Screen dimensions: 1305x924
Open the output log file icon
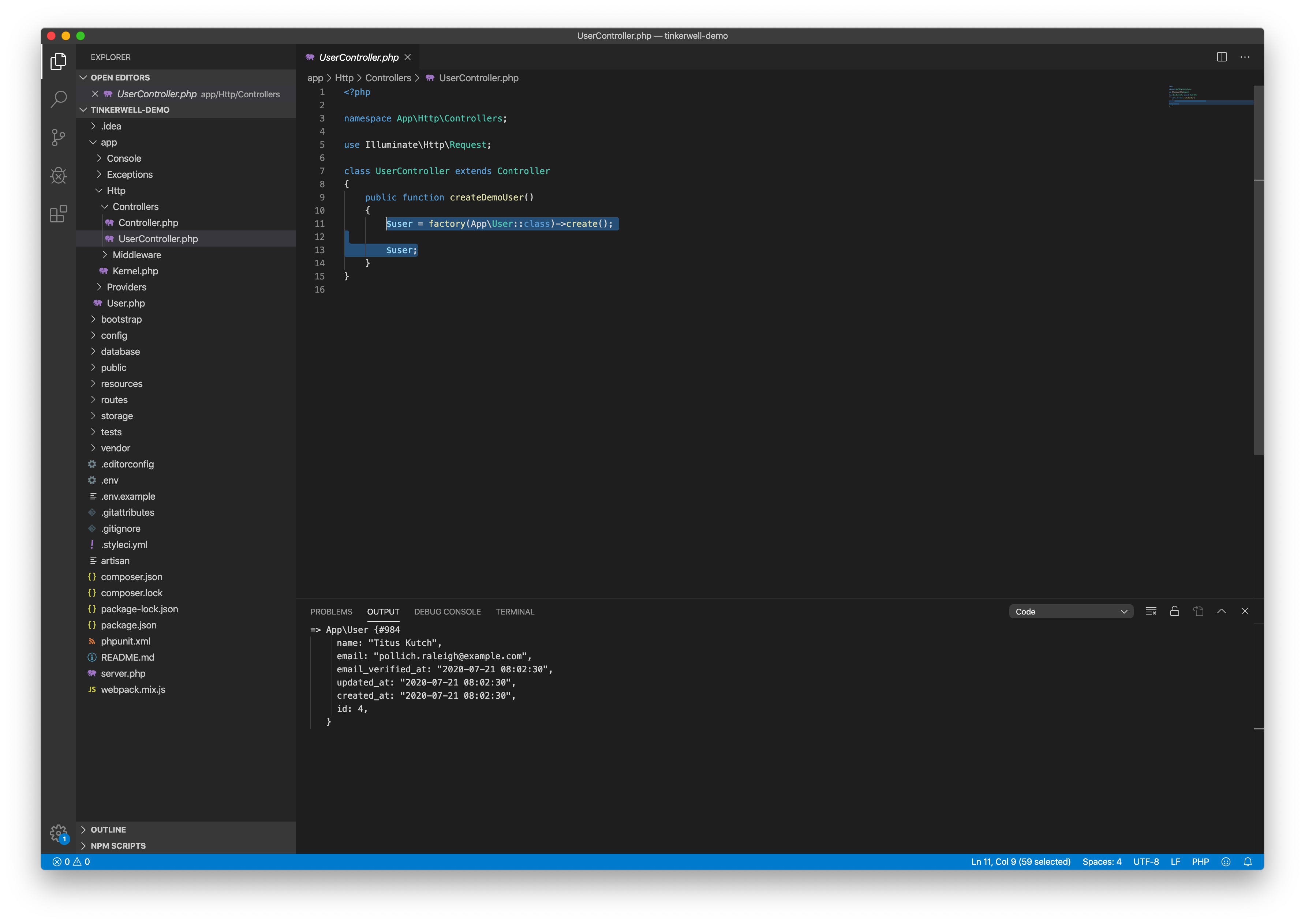(x=1198, y=612)
